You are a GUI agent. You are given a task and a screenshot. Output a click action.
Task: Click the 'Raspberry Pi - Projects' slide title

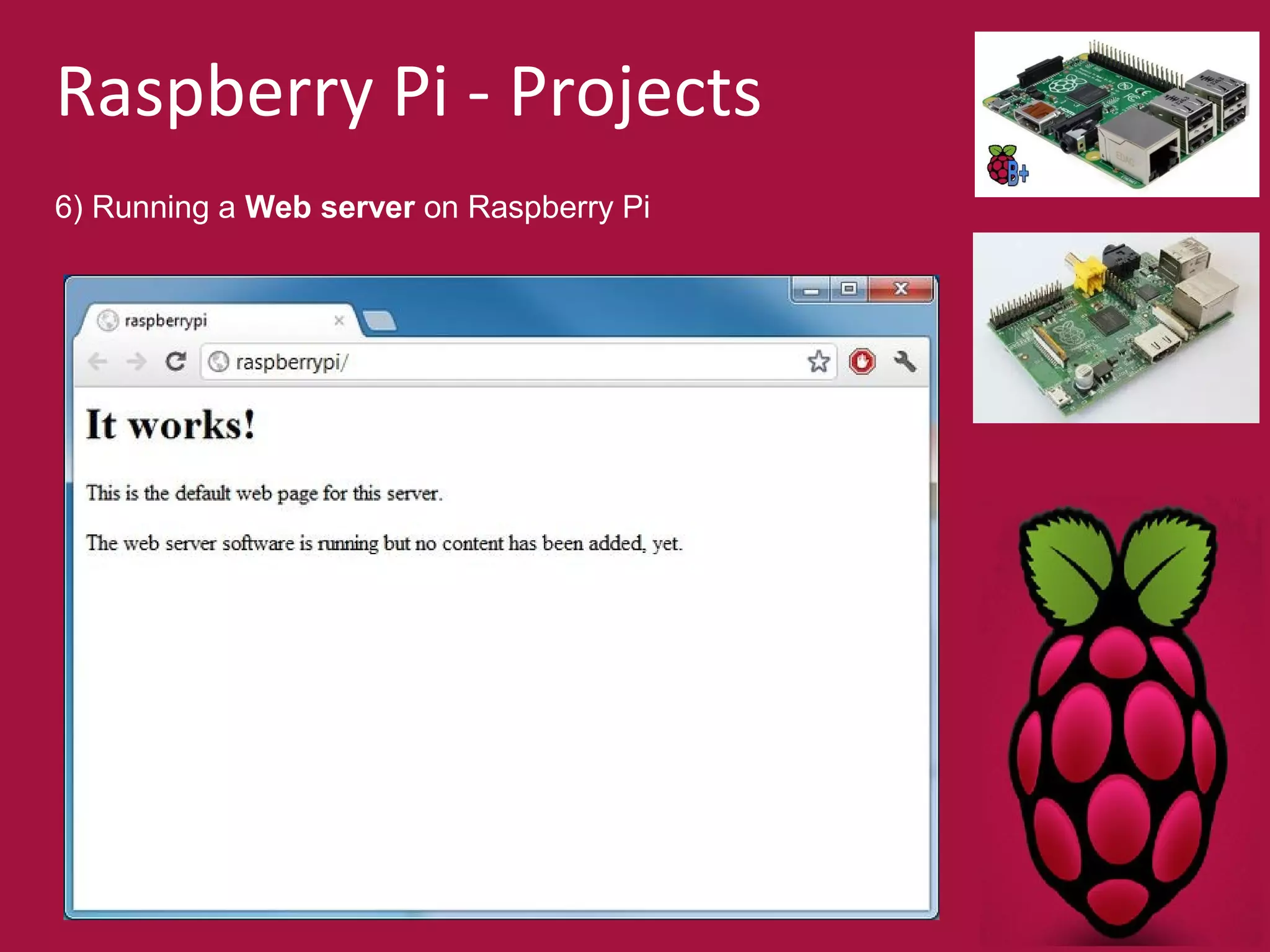[x=409, y=93]
